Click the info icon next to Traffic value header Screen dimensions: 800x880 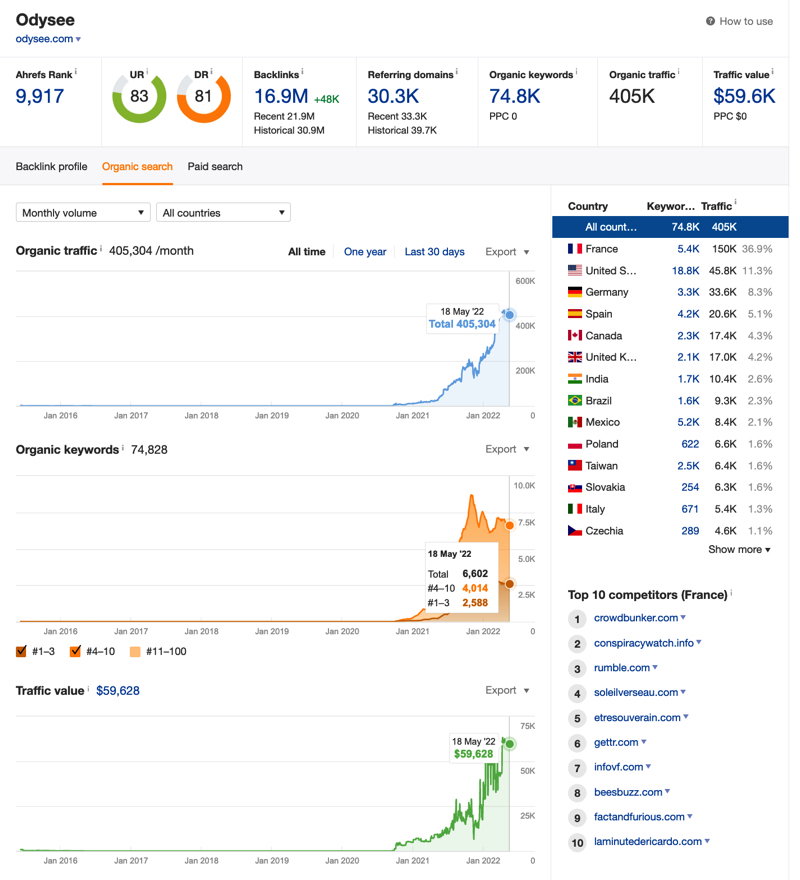click(x=772, y=72)
